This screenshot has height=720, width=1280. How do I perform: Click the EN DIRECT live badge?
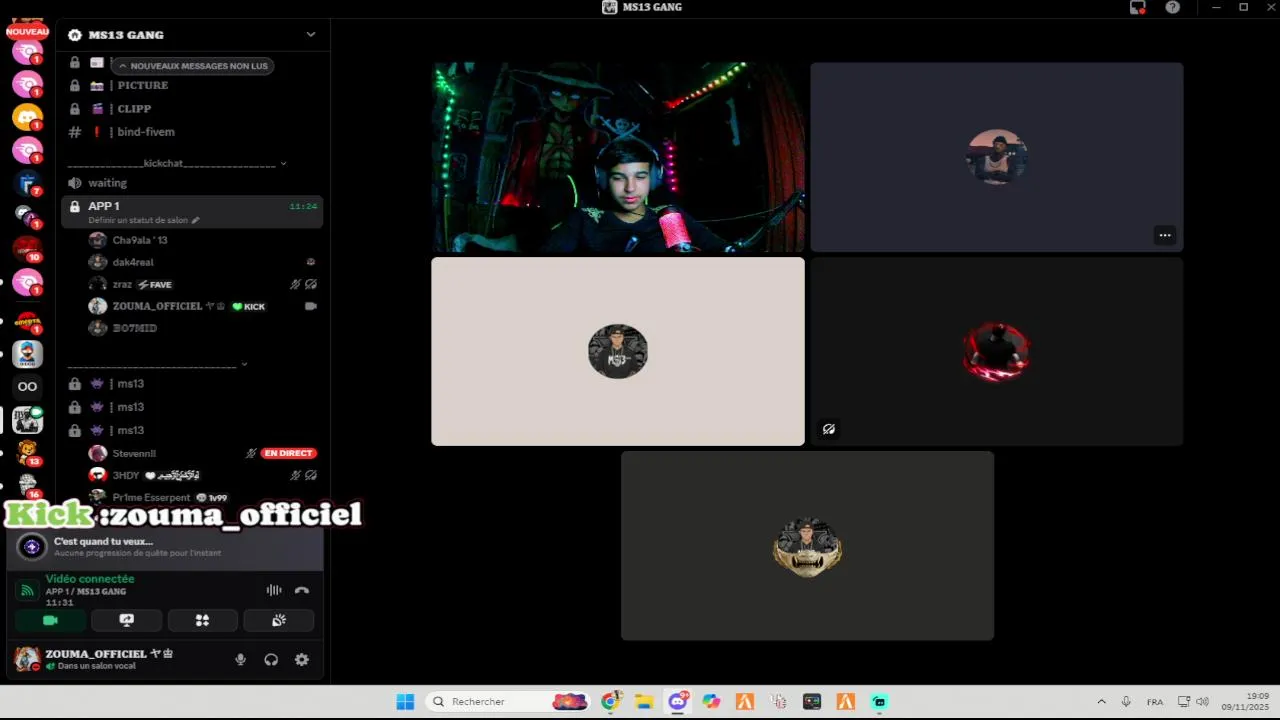pos(289,453)
